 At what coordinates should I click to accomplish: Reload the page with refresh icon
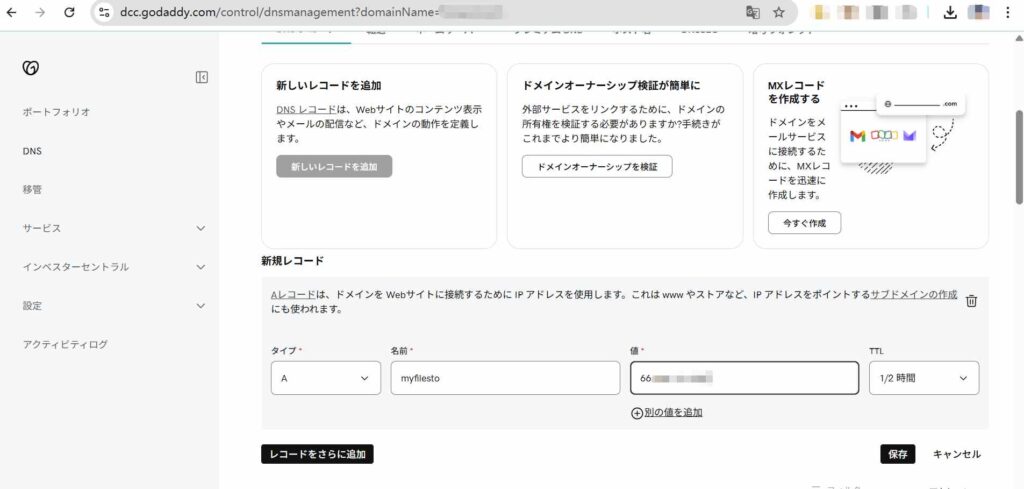coord(70,12)
